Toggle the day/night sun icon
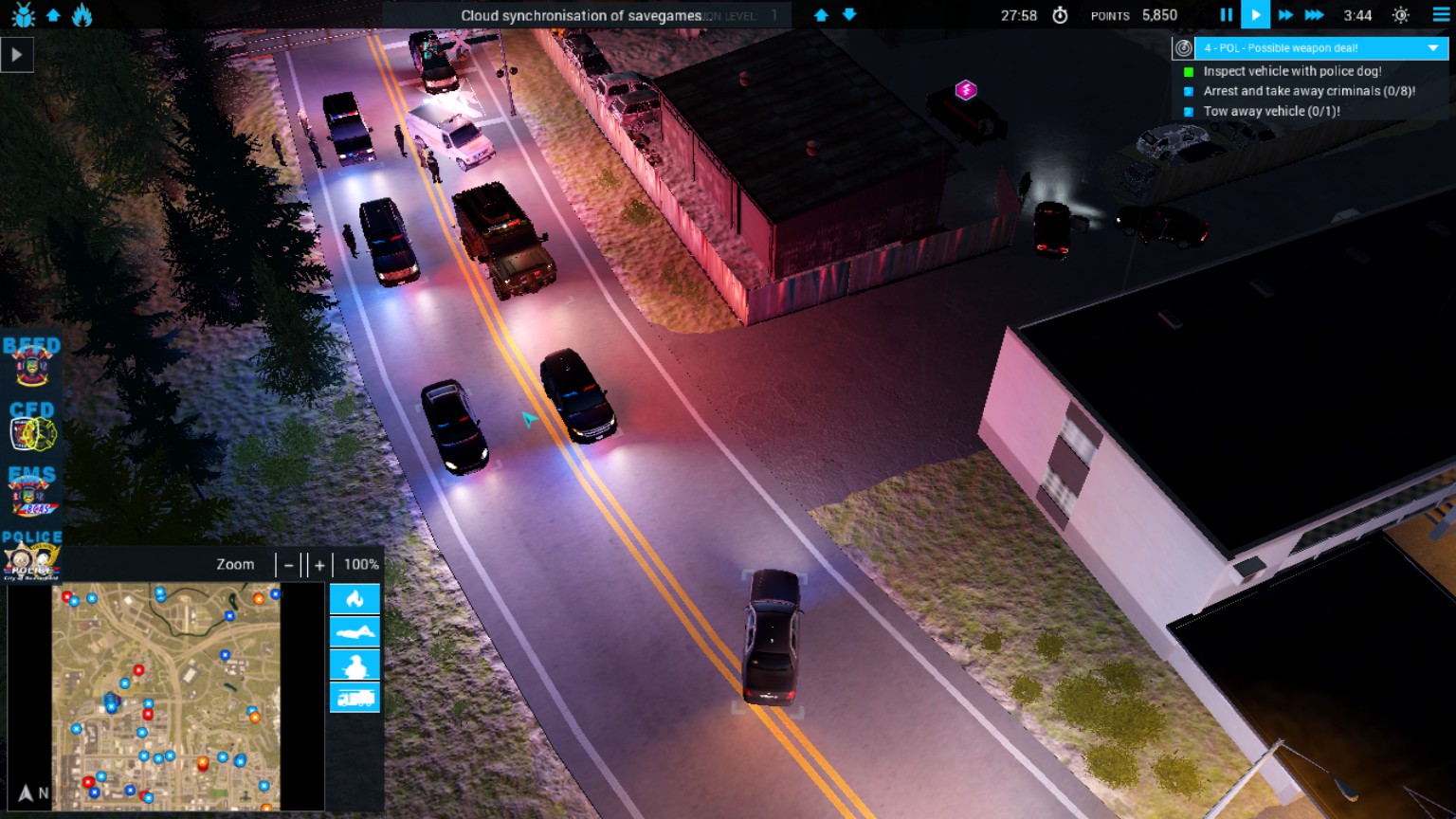 [x=1401, y=15]
